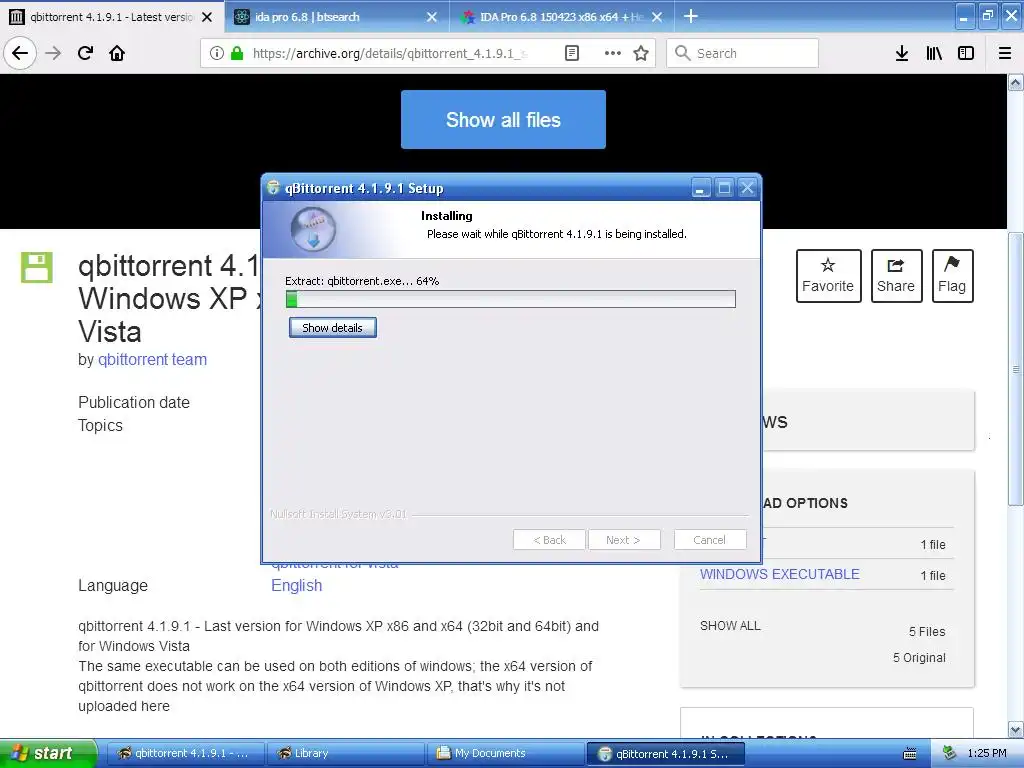Image resolution: width=1024 pixels, height=768 pixels.
Task: Click the Show all files button
Action: 503,120
